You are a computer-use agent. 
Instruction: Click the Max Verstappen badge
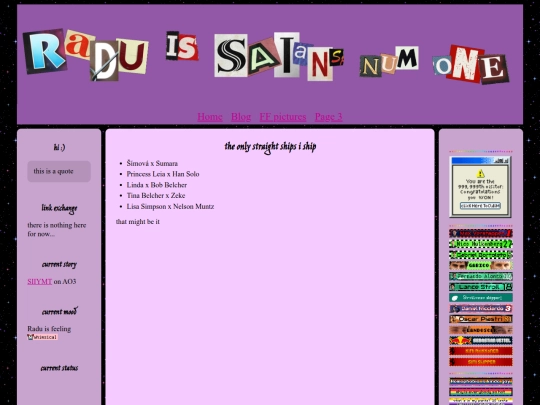point(481,233)
